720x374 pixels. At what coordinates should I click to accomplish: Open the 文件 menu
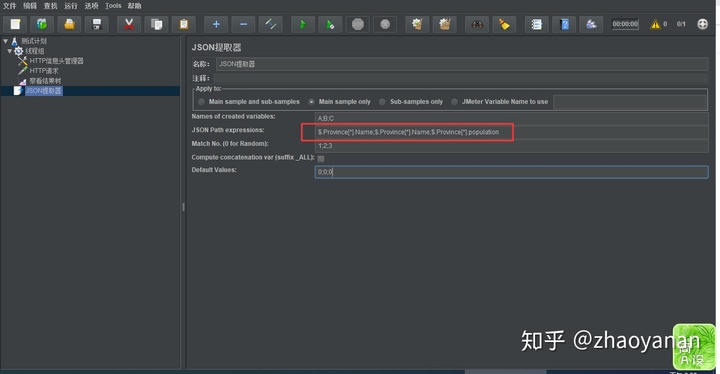pyautogui.click(x=10, y=6)
